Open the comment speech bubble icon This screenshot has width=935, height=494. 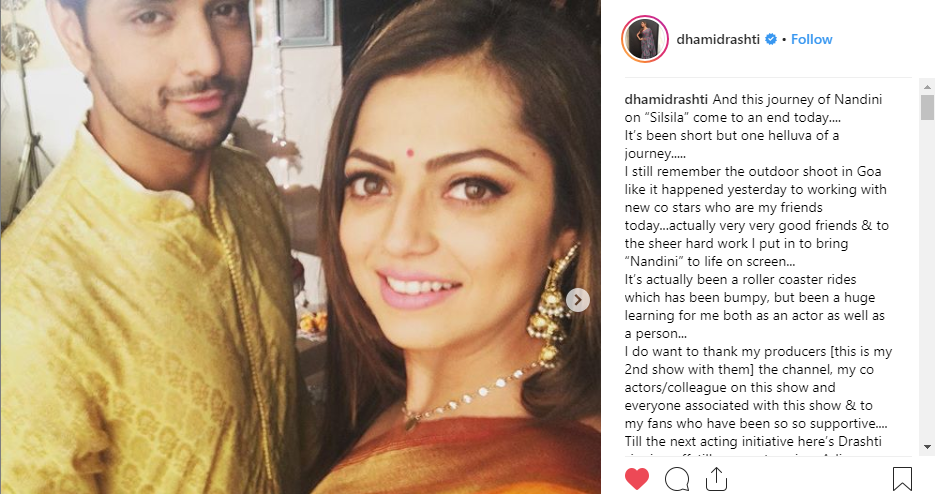[677, 478]
